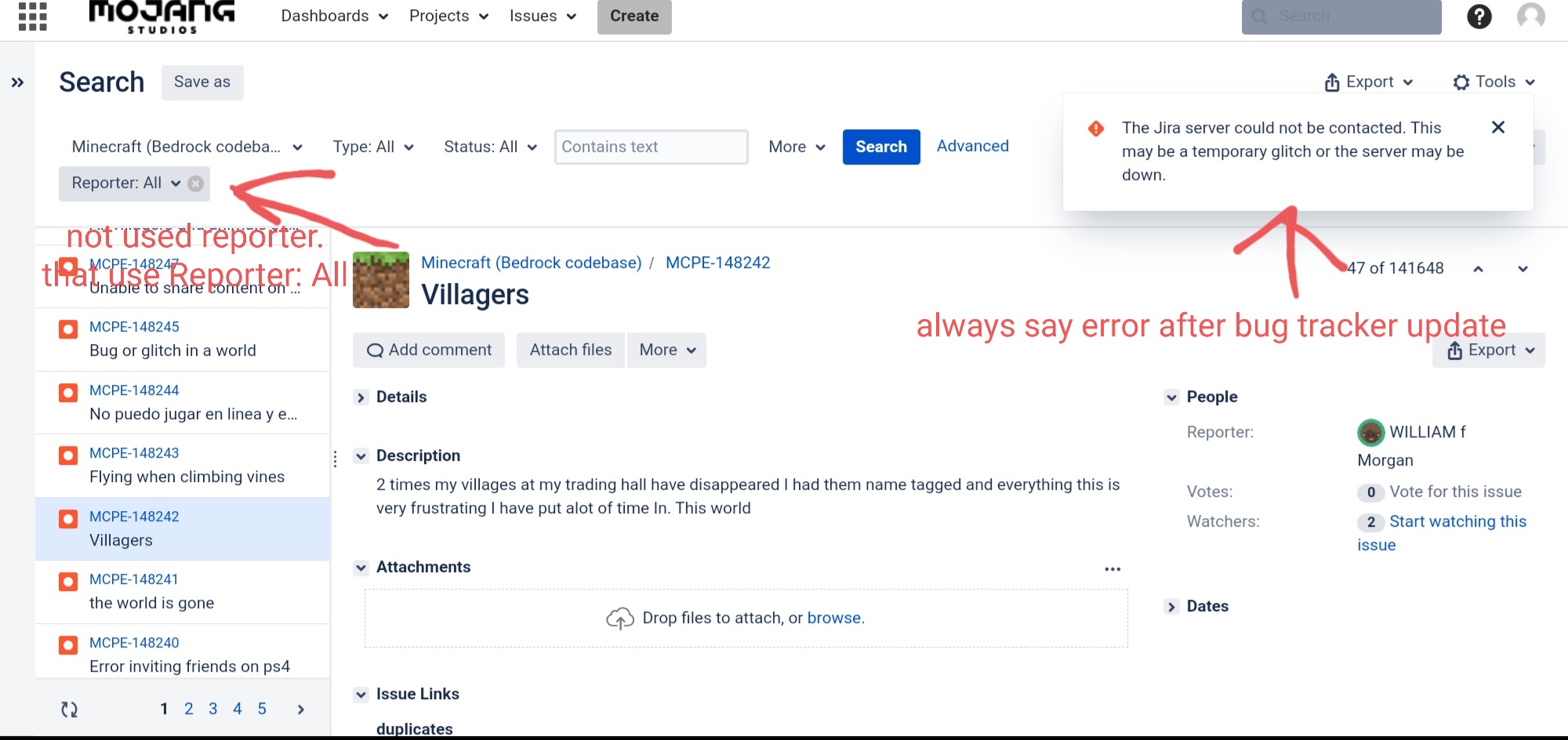1568x740 pixels.
Task: Open the help question mark icon
Action: click(x=1479, y=16)
